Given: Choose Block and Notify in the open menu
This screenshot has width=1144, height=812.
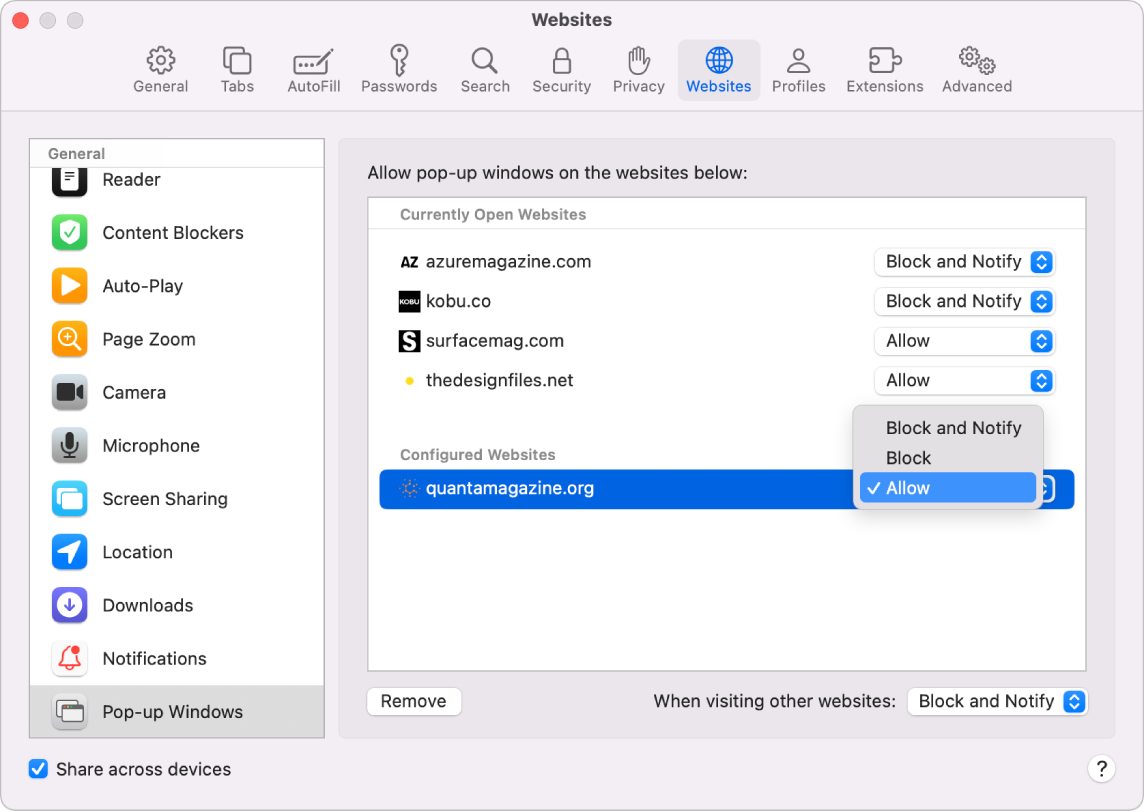Looking at the screenshot, I should pyautogui.click(x=953, y=427).
